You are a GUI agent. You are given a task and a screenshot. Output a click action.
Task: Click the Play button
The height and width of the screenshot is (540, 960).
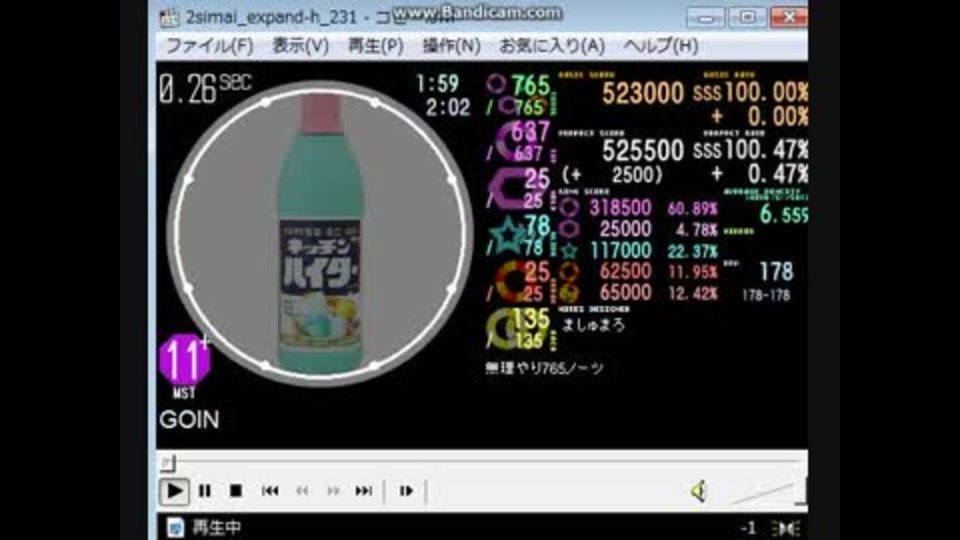[x=174, y=491]
